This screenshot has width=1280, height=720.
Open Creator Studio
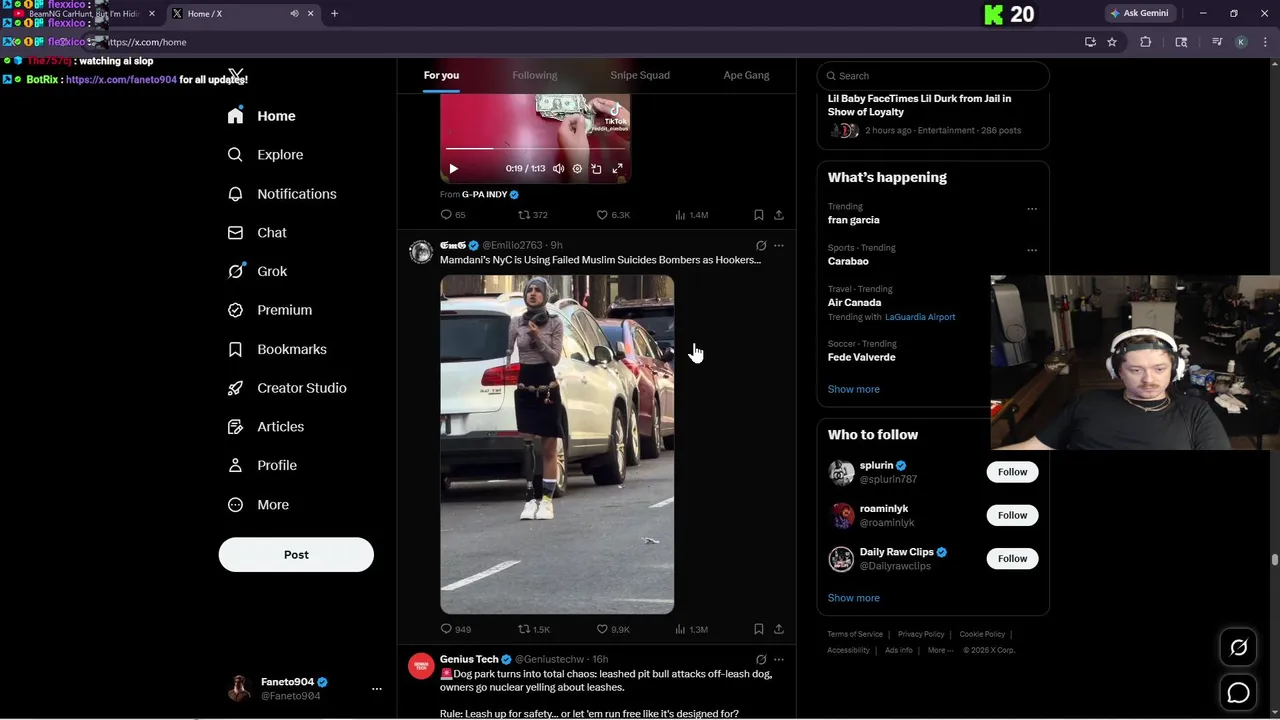(287, 388)
